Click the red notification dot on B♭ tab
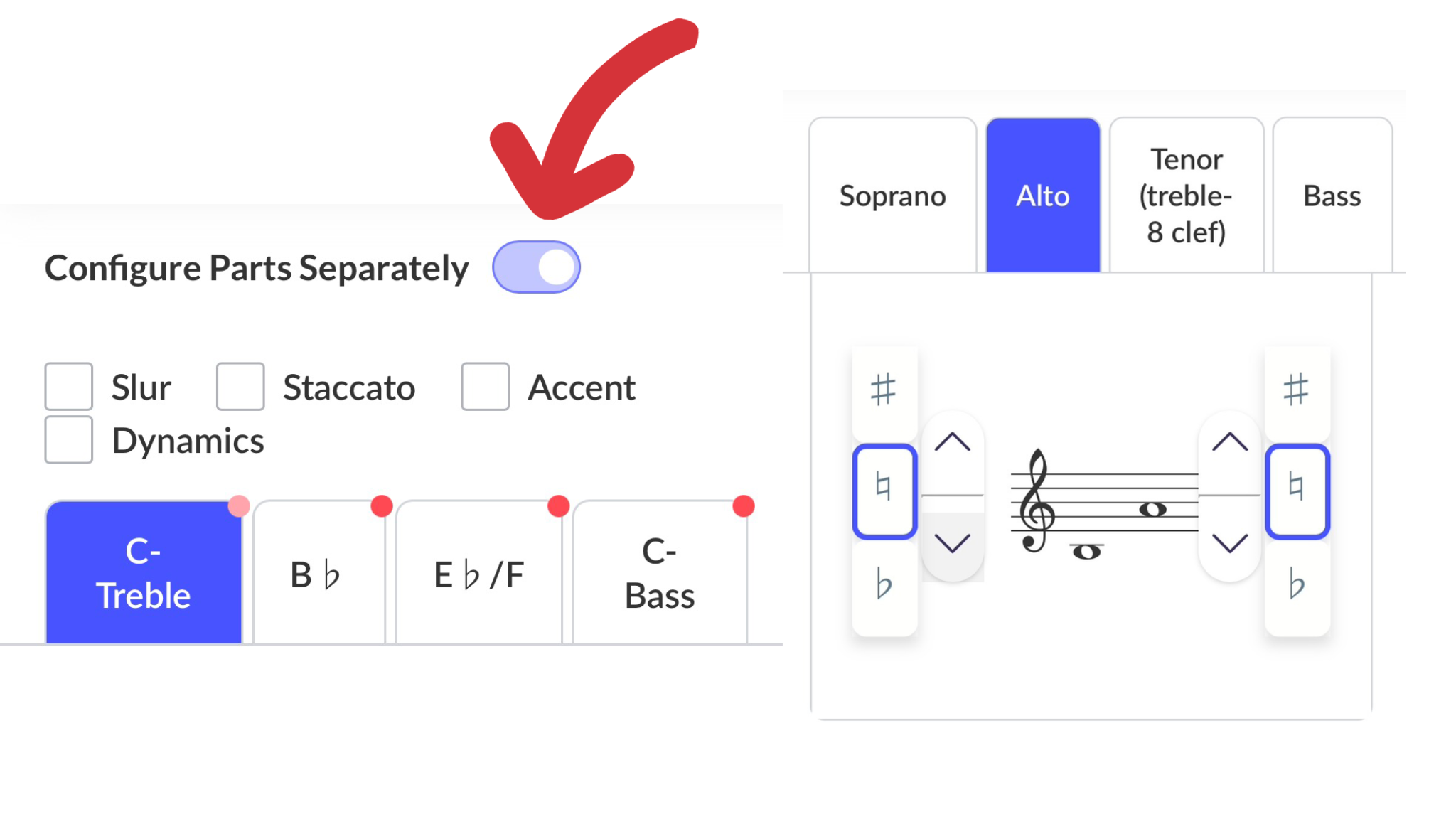Viewport: 1456px width, 819px height. click(x=382, y=505)
